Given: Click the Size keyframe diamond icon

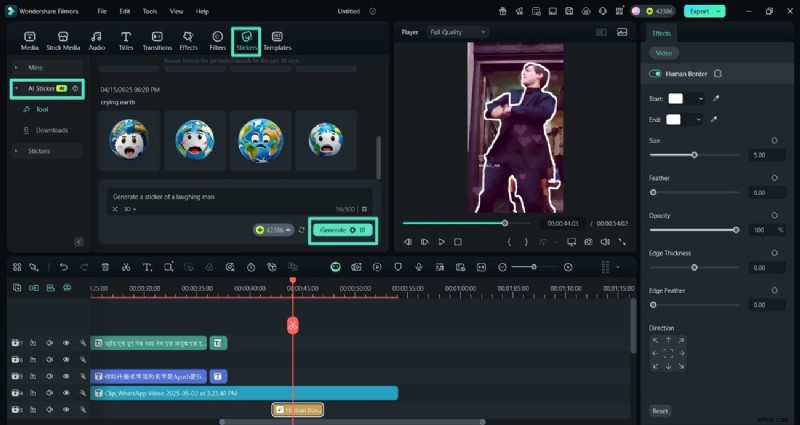Looking at the screenshot, I should (775, 141).
